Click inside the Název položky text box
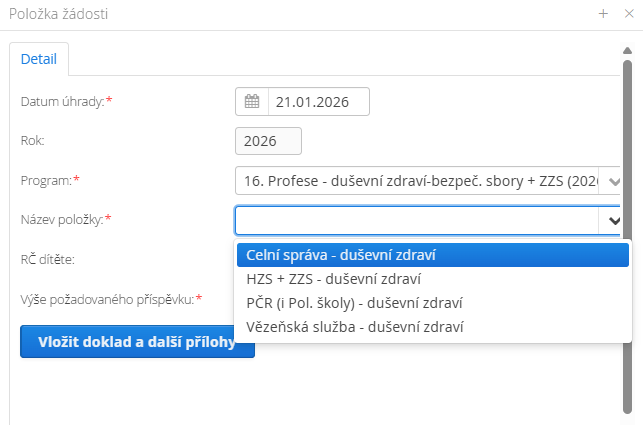This screenshot has width=643, height=425. coord(415,221)
